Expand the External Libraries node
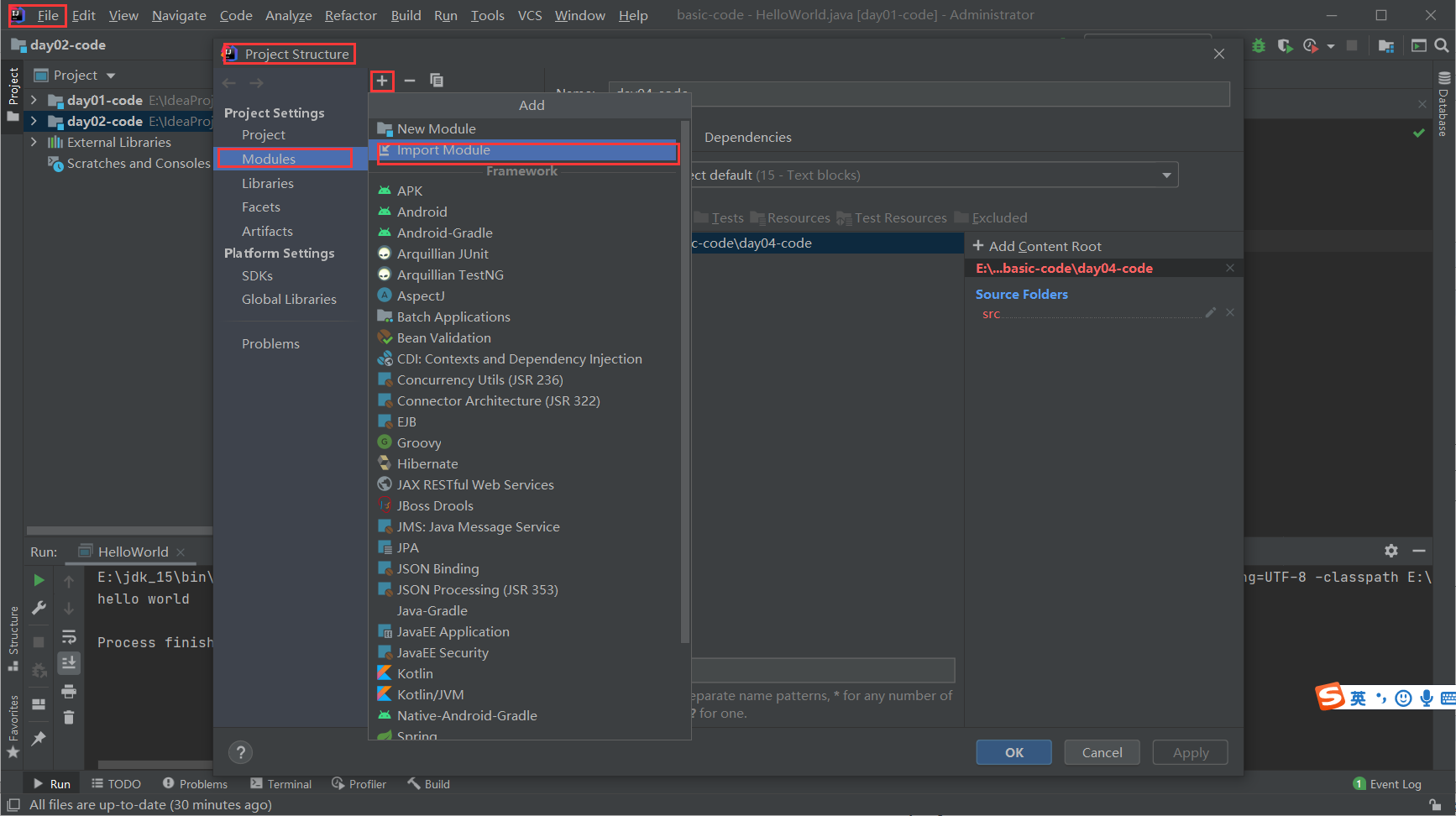This screenshot has height=816, width=1456. (34, 142)
